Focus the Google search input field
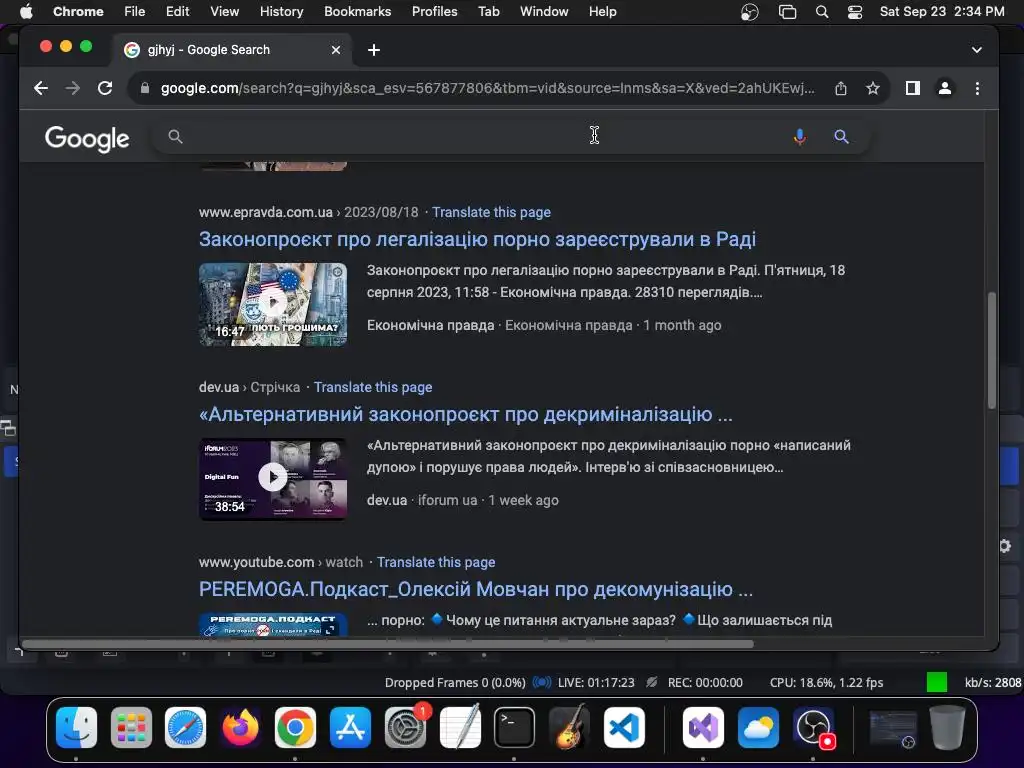 pos(483,136)
